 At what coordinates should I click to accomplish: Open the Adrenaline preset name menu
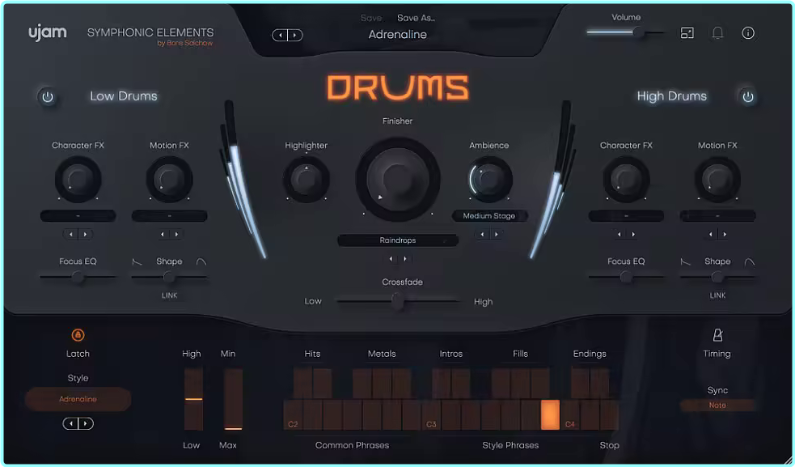click(x=398, y=34)
